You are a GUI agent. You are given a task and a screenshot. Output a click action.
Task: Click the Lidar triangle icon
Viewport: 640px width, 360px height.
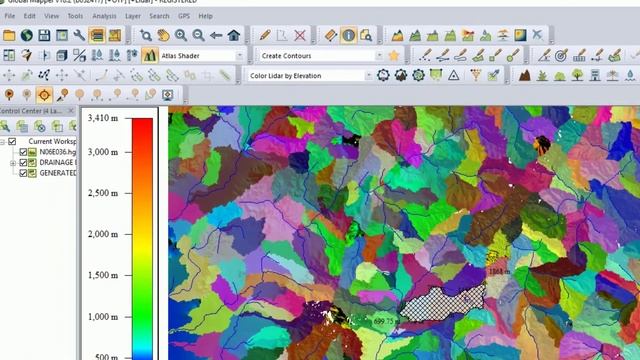453,76
